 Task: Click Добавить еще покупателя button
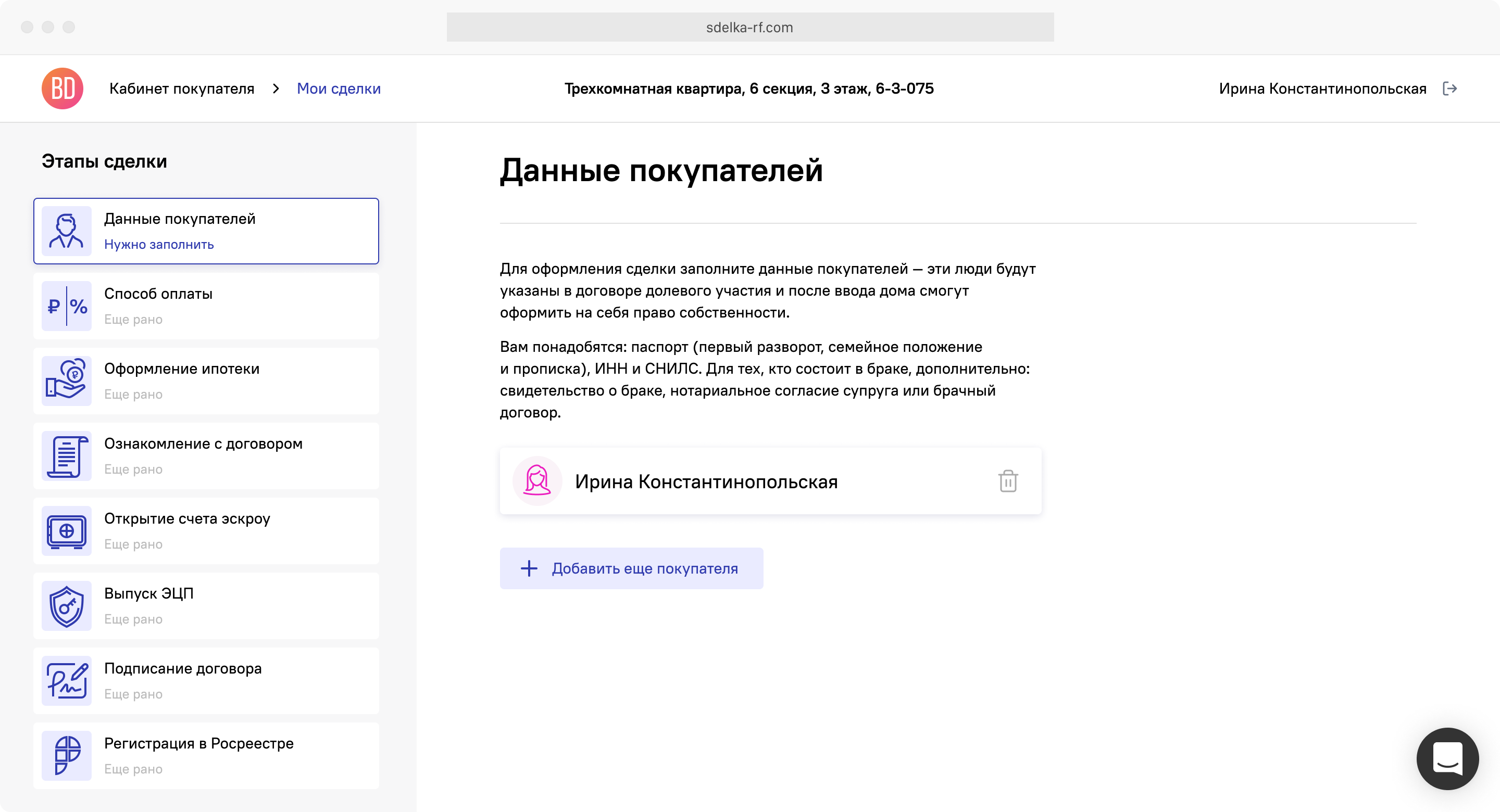(x=631, y=569)
